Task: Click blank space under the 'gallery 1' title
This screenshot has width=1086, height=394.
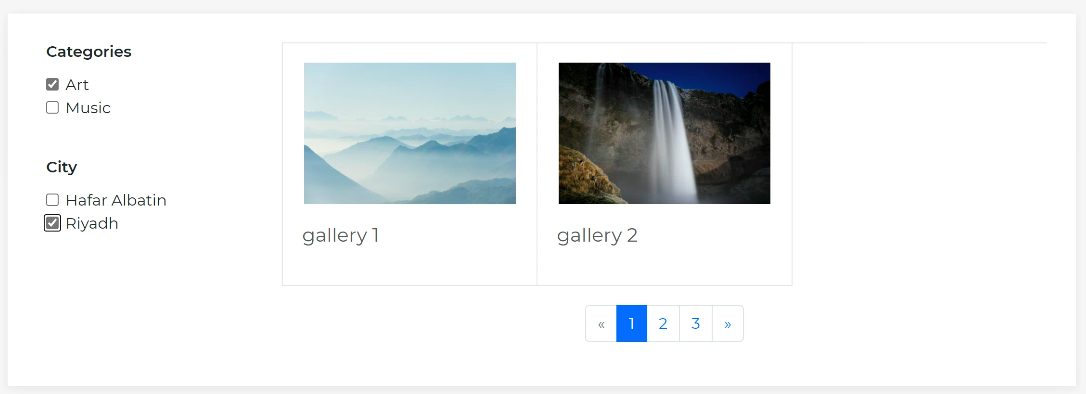Action: pos(409,267)
